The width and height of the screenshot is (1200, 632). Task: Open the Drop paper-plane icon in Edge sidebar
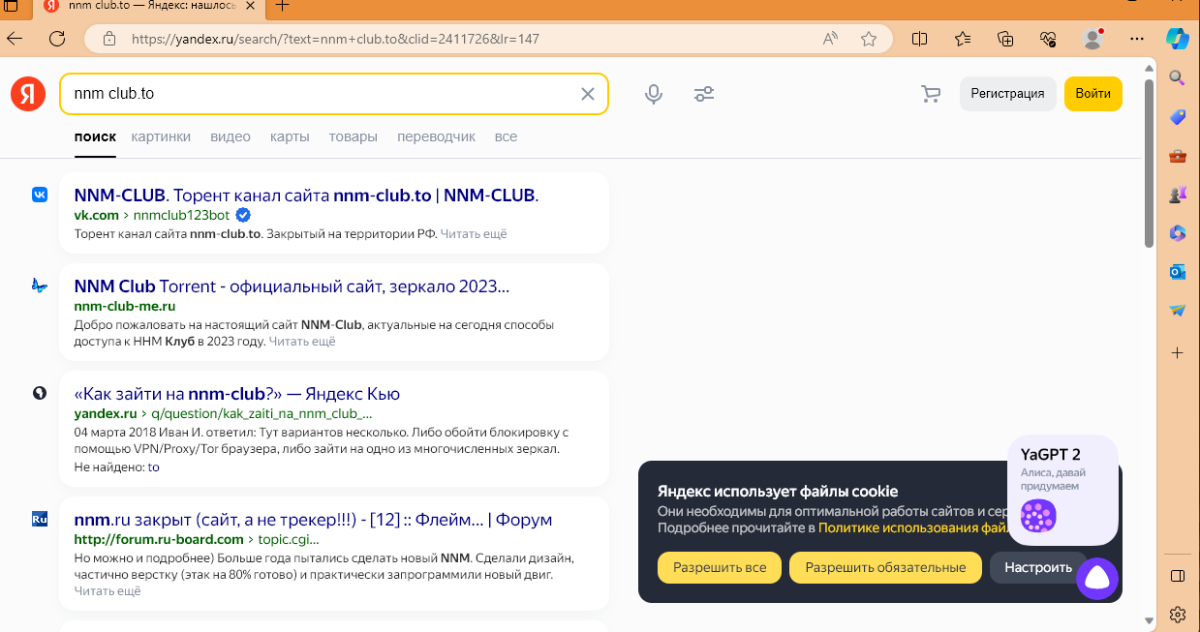(x=1177, y=311)
